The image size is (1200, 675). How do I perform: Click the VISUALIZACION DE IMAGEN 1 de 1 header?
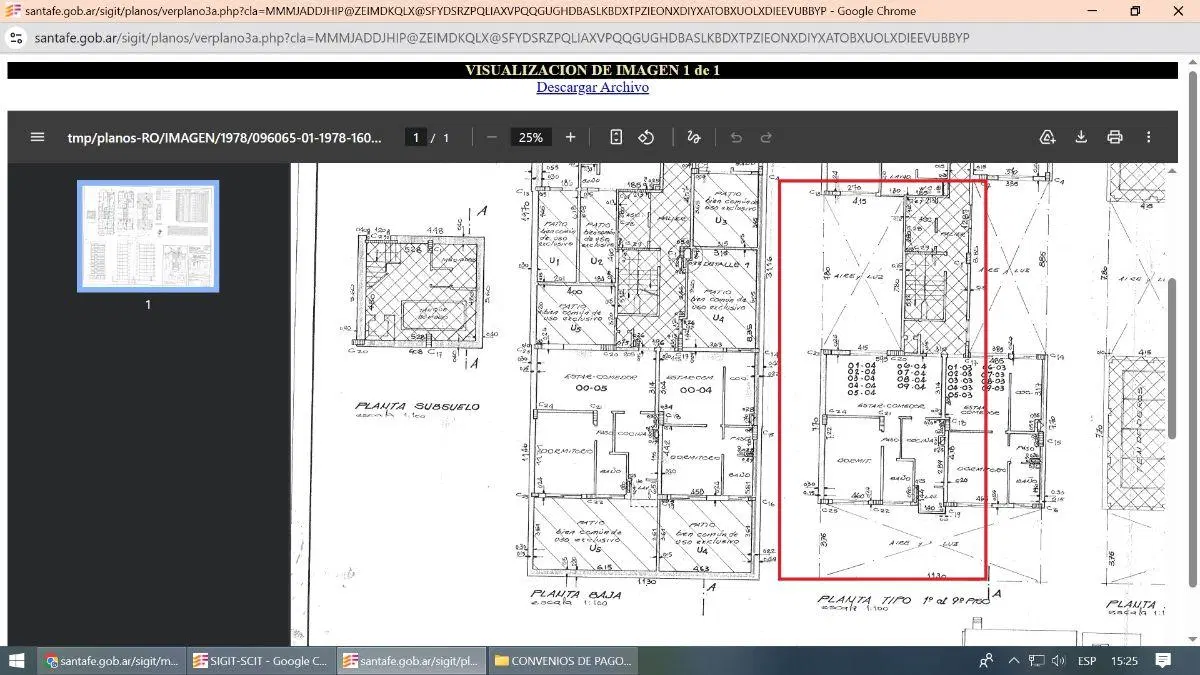[x=592, y=70]
